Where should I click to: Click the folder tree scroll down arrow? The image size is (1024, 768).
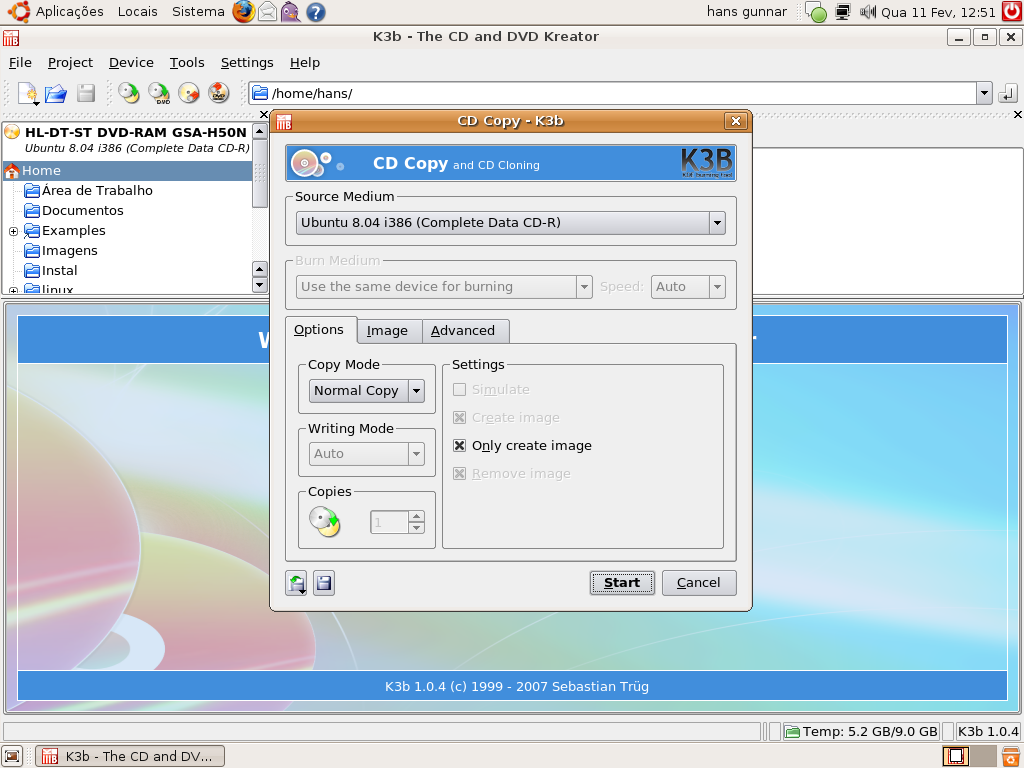pos(259,285)
